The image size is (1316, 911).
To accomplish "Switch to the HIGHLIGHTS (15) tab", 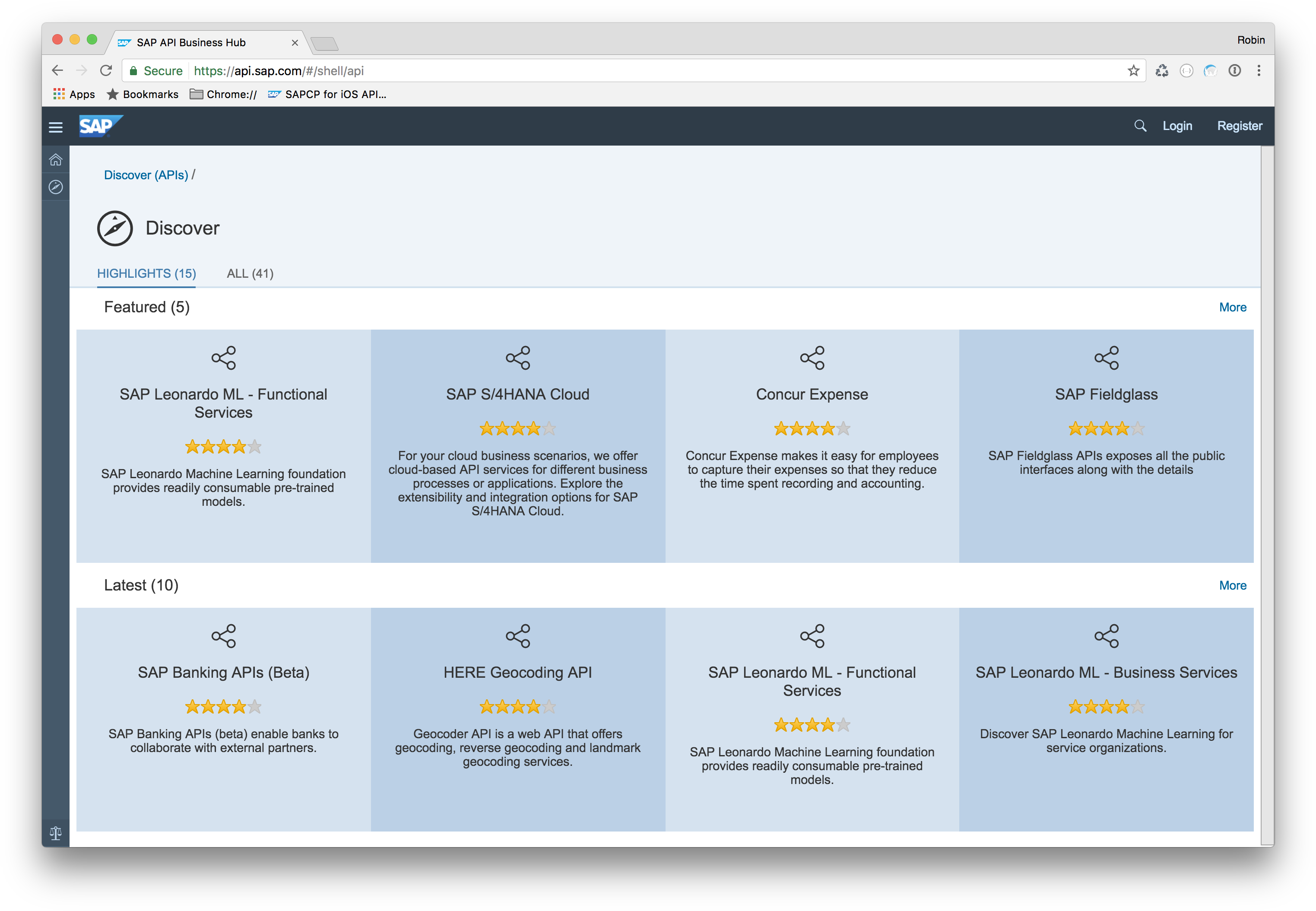I will pyautogui.click(x=146, y=273).
